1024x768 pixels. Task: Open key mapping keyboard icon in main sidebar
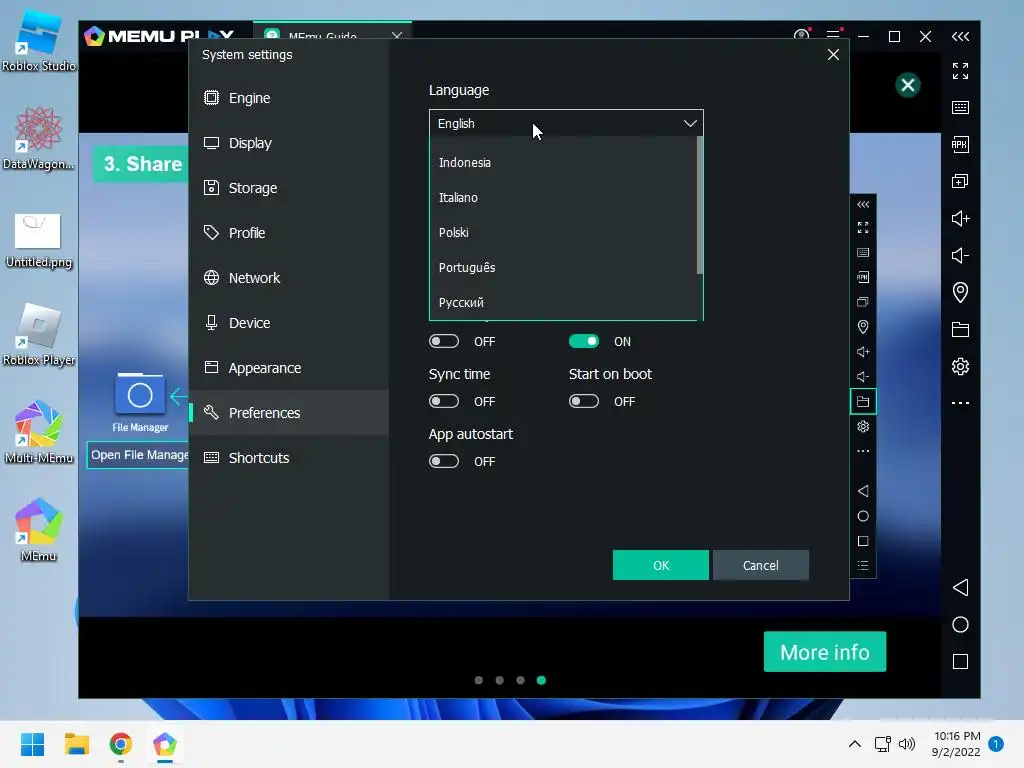point(960,107)
